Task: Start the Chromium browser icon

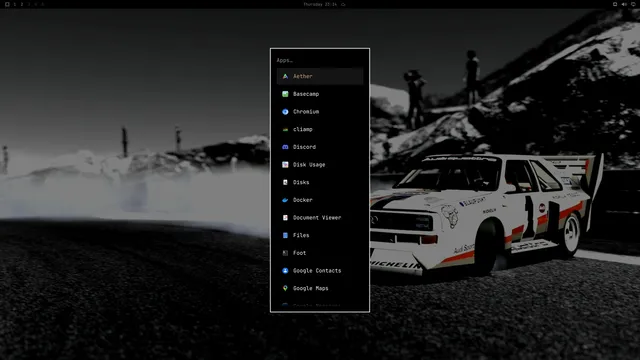Action: 285,111
